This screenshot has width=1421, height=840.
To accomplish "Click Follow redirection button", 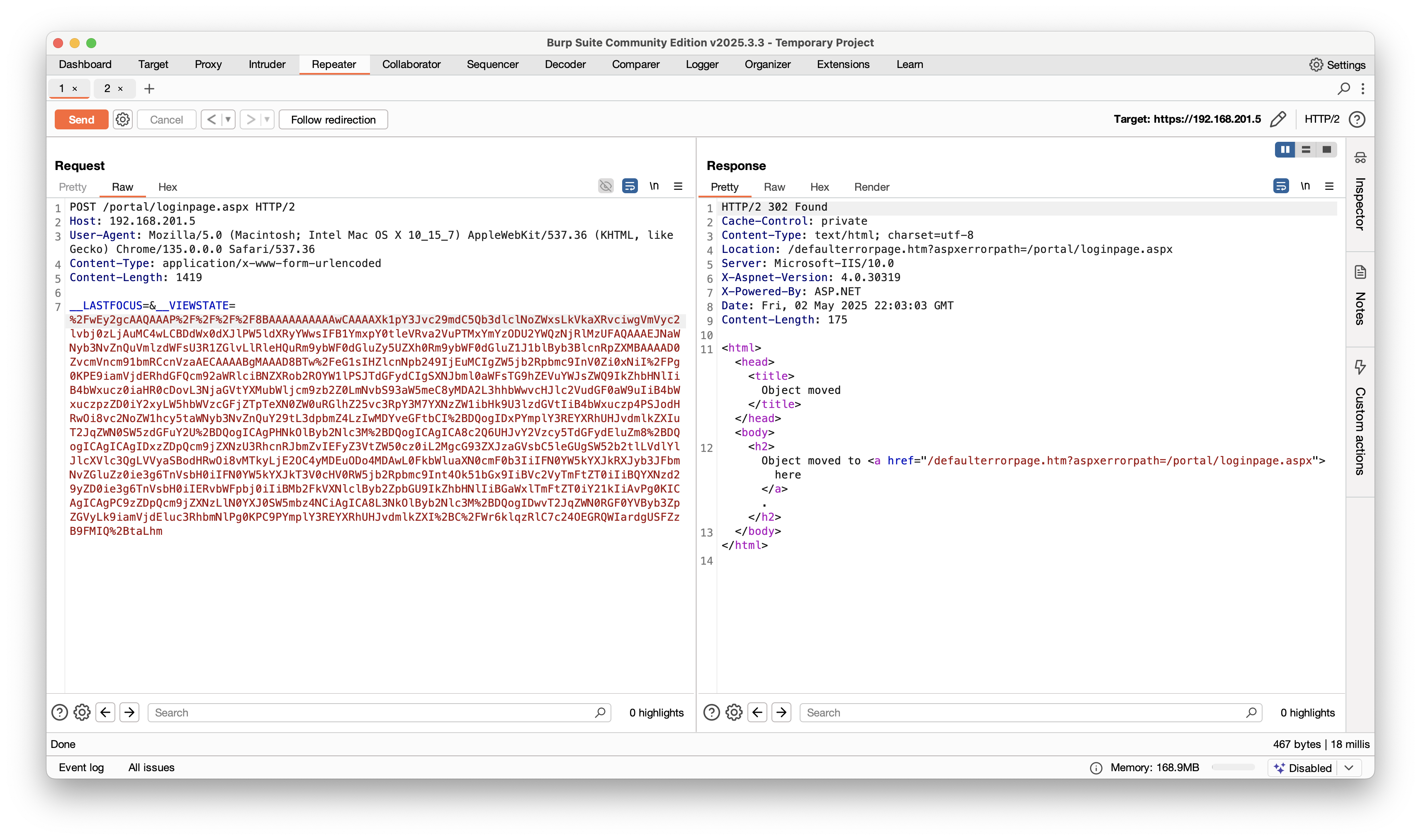I will pos(333,119).
